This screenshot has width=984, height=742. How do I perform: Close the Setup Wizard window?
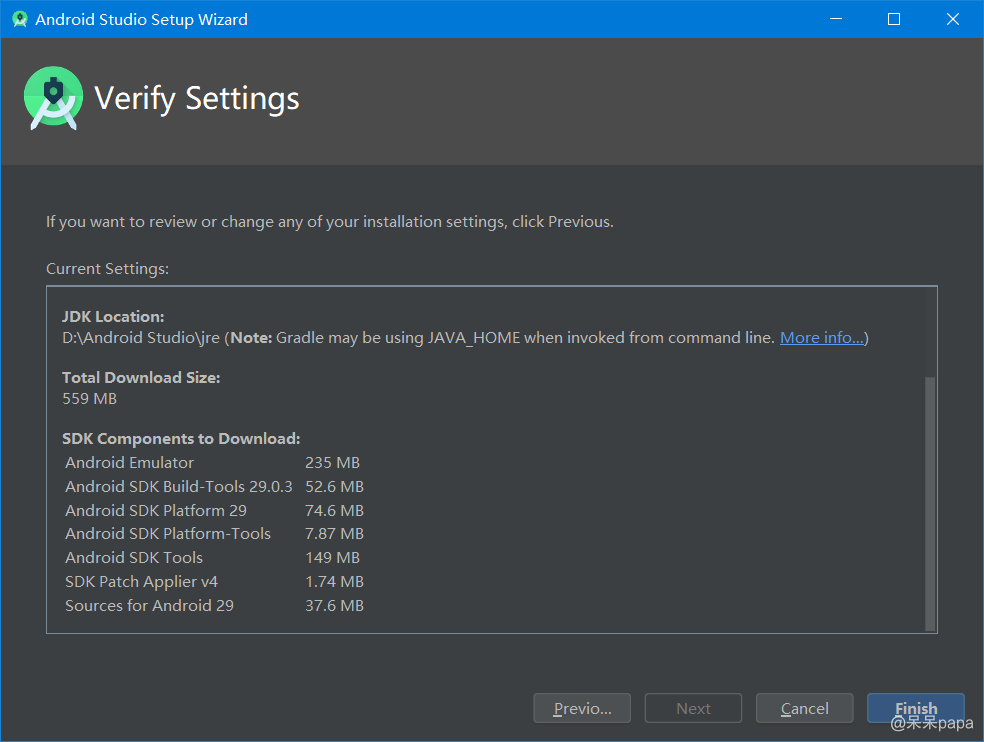tap(953, 19)
